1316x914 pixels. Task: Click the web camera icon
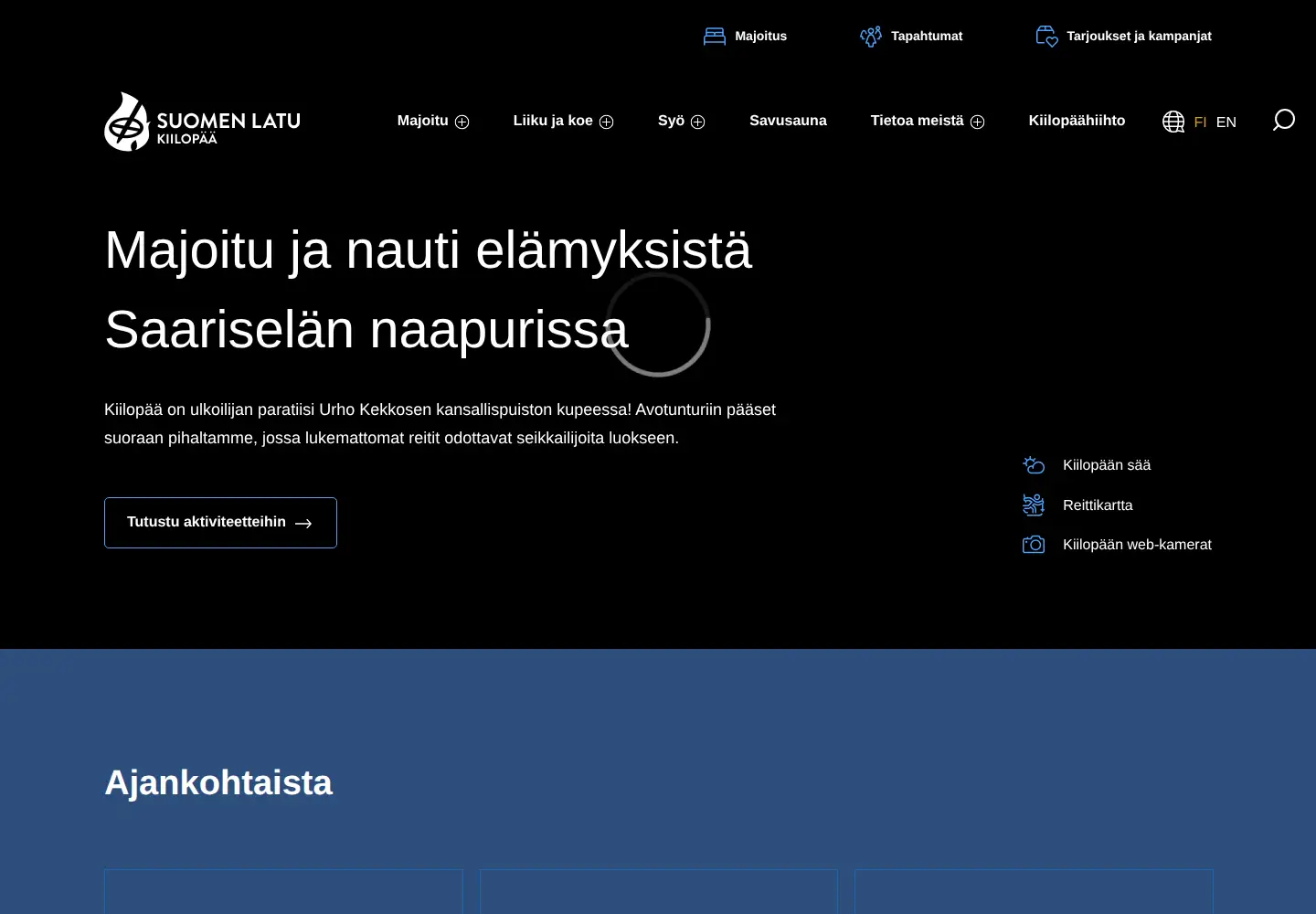[1034, 545]
